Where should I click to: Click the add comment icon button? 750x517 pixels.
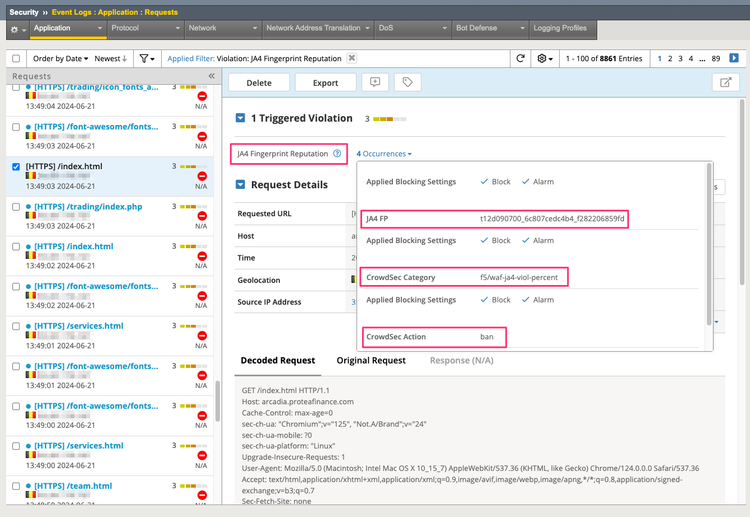click(x=375, y=83)
